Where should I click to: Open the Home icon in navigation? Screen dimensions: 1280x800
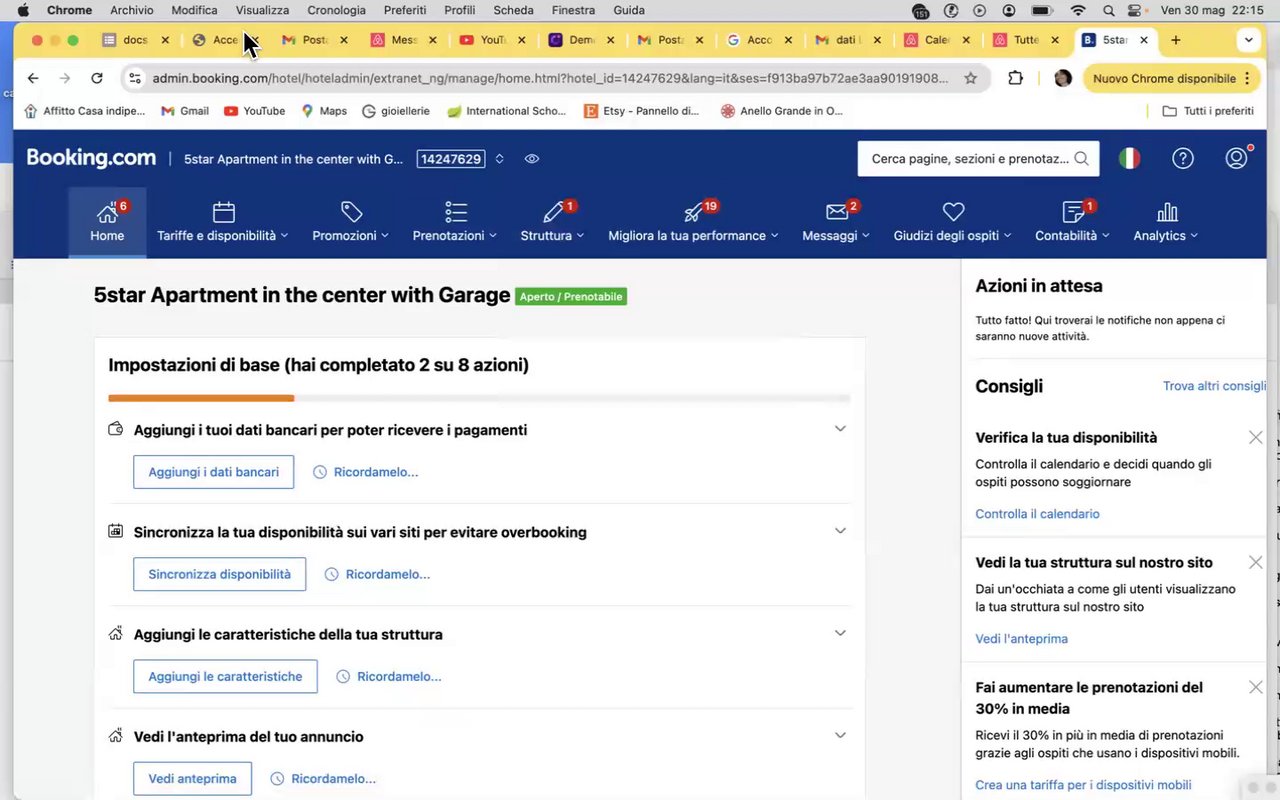106,213
